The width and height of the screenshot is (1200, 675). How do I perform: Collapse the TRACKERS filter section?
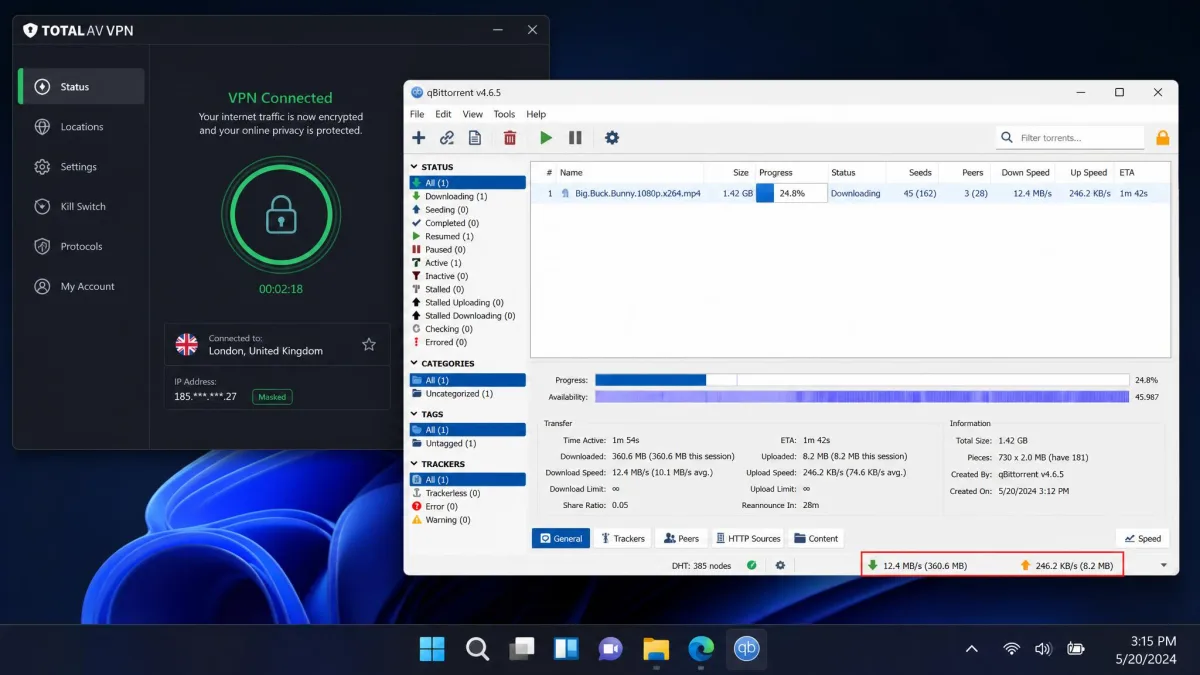(414, 464)
